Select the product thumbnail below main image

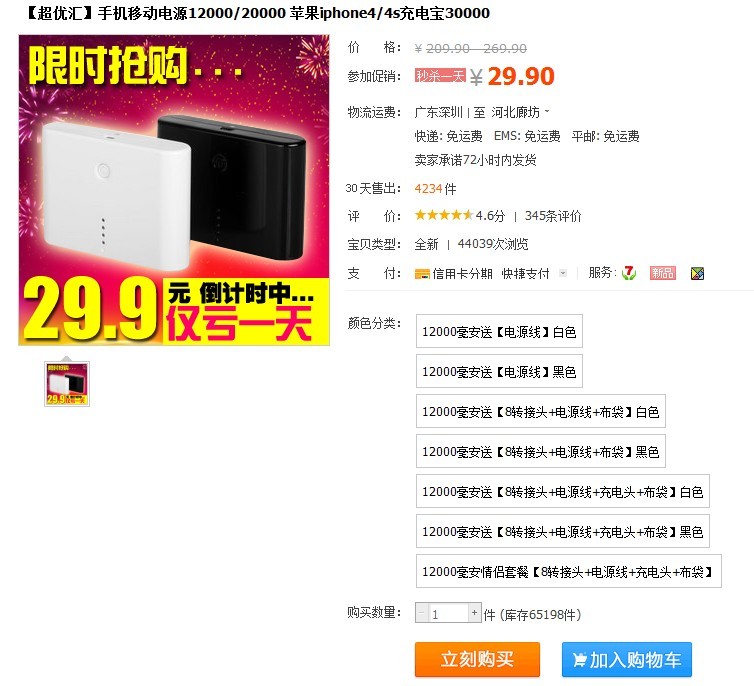click(x=67, y=384)
